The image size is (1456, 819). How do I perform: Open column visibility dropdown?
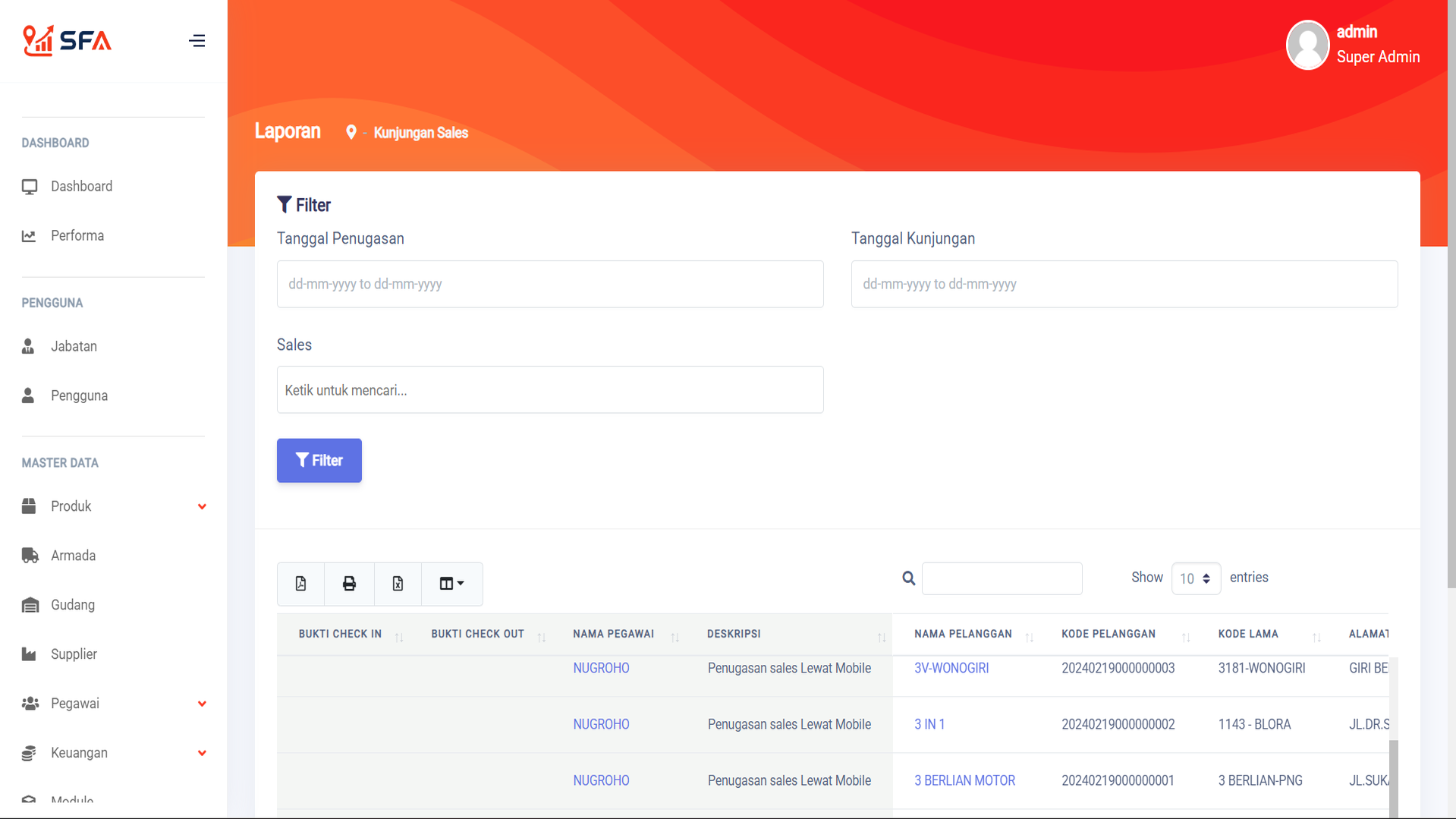click(x=452, y=584)
